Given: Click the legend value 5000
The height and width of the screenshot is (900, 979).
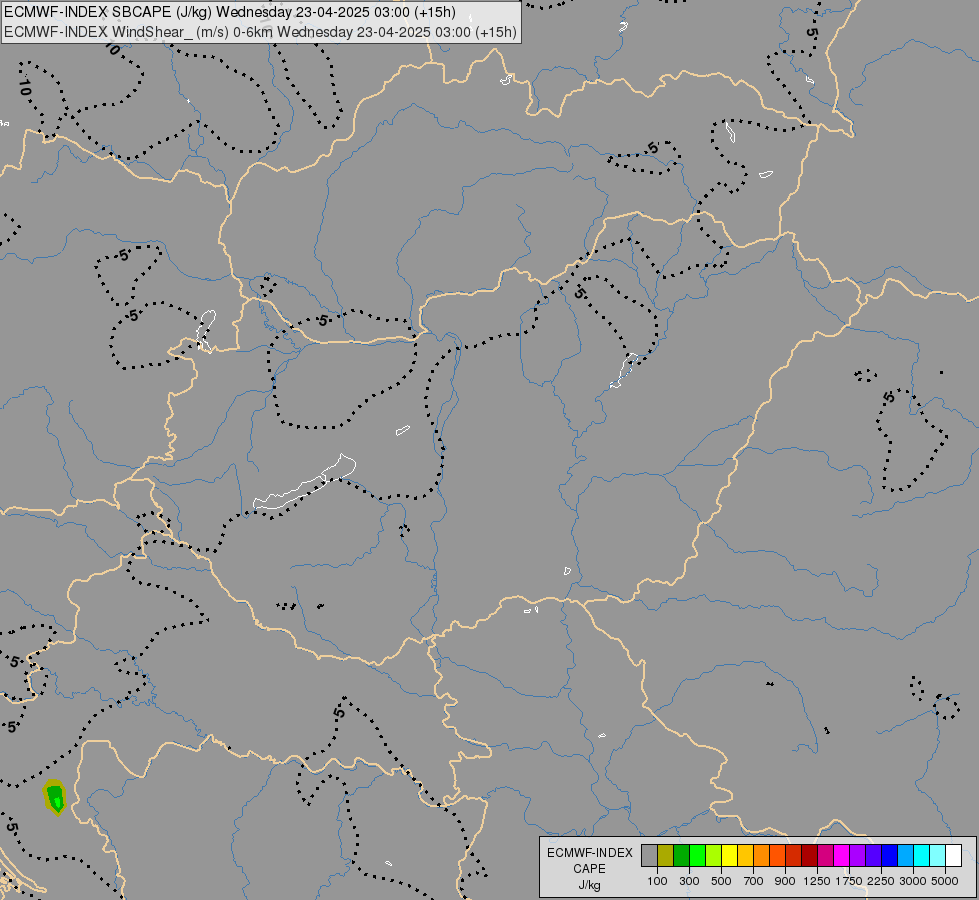Looking at the screenshot, I should [945, 881].
